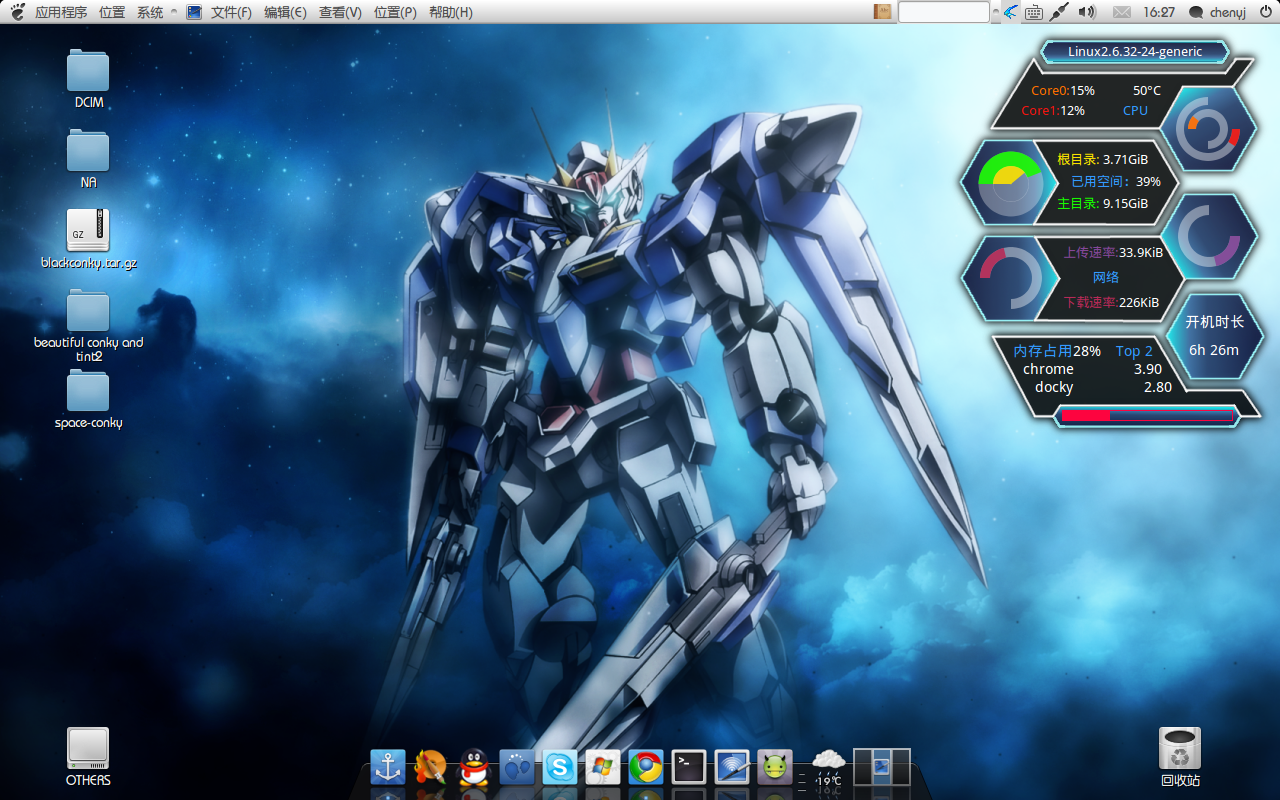The height and width of the screenshot is (800, 1280).
Task: Click the blue footprints icon in dock
Action: click(x=517, y=767)
